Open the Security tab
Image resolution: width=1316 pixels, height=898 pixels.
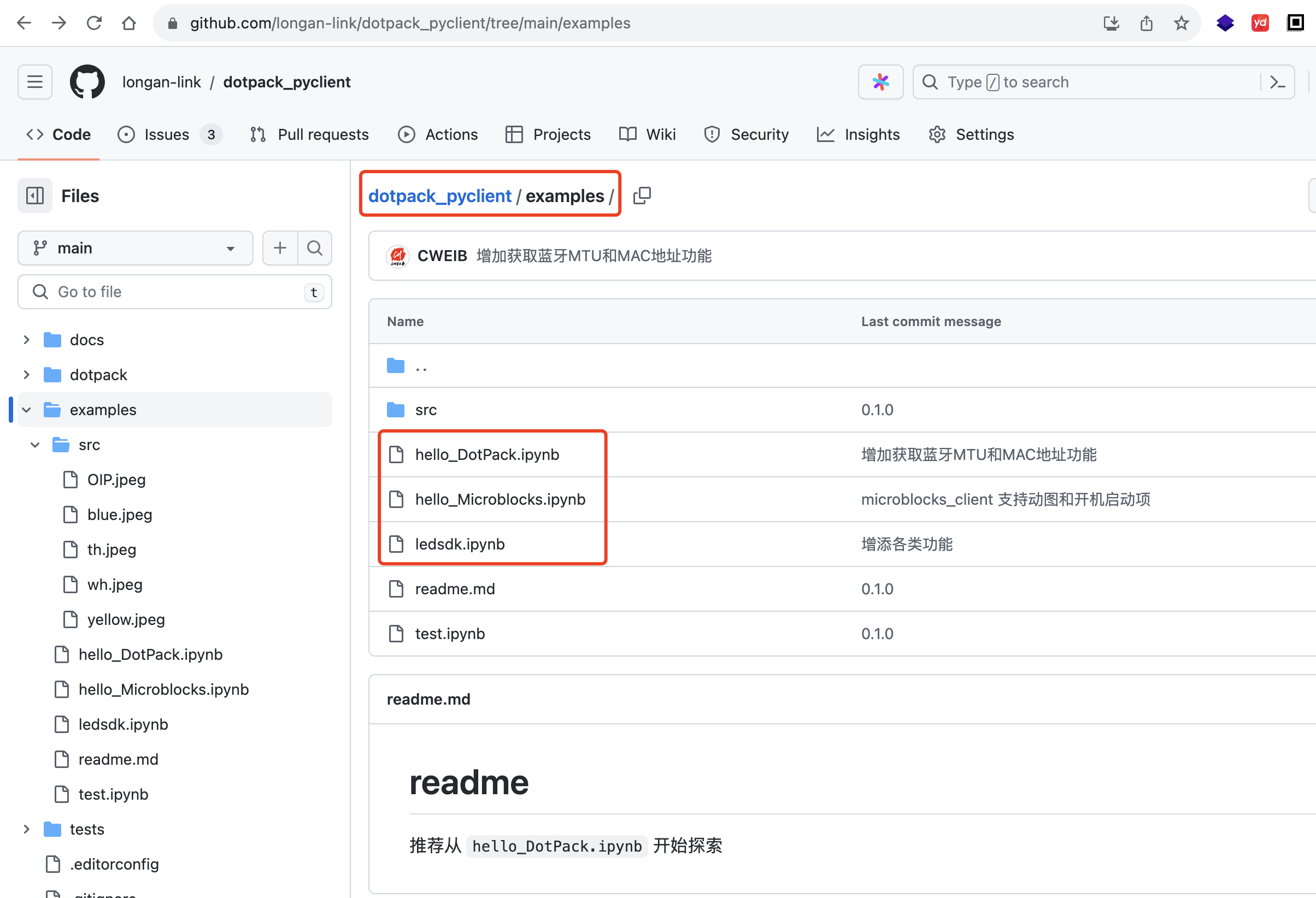click(746, 135)
